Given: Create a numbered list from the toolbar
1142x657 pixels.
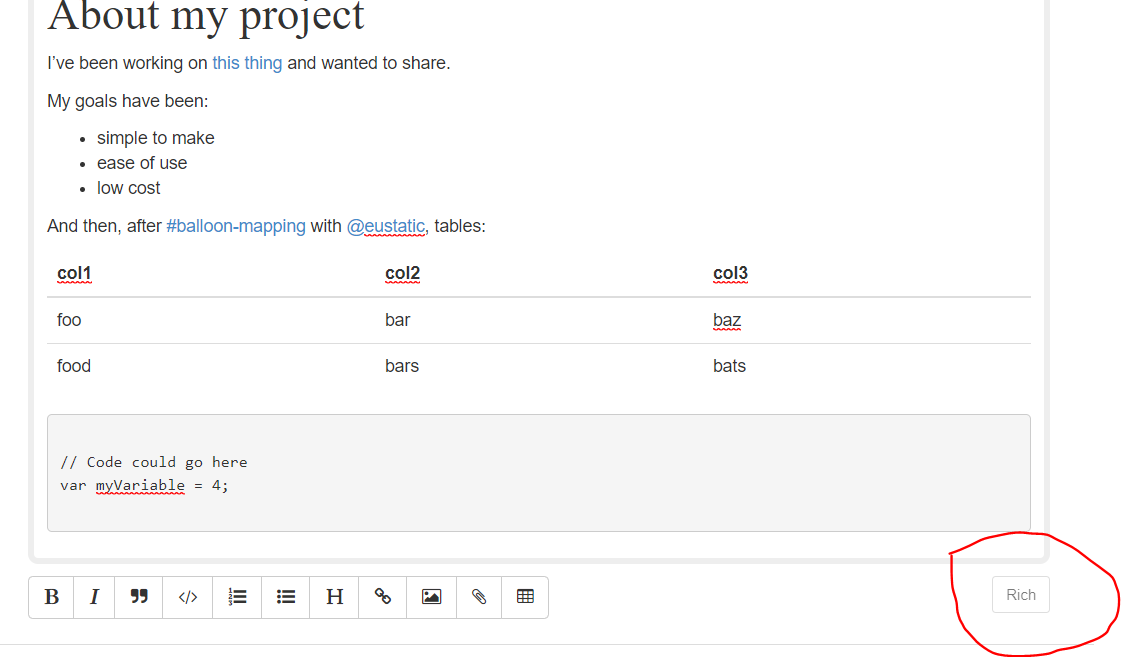Looking at the screenshot, I should pyautogui.click(x=236, y=597).
